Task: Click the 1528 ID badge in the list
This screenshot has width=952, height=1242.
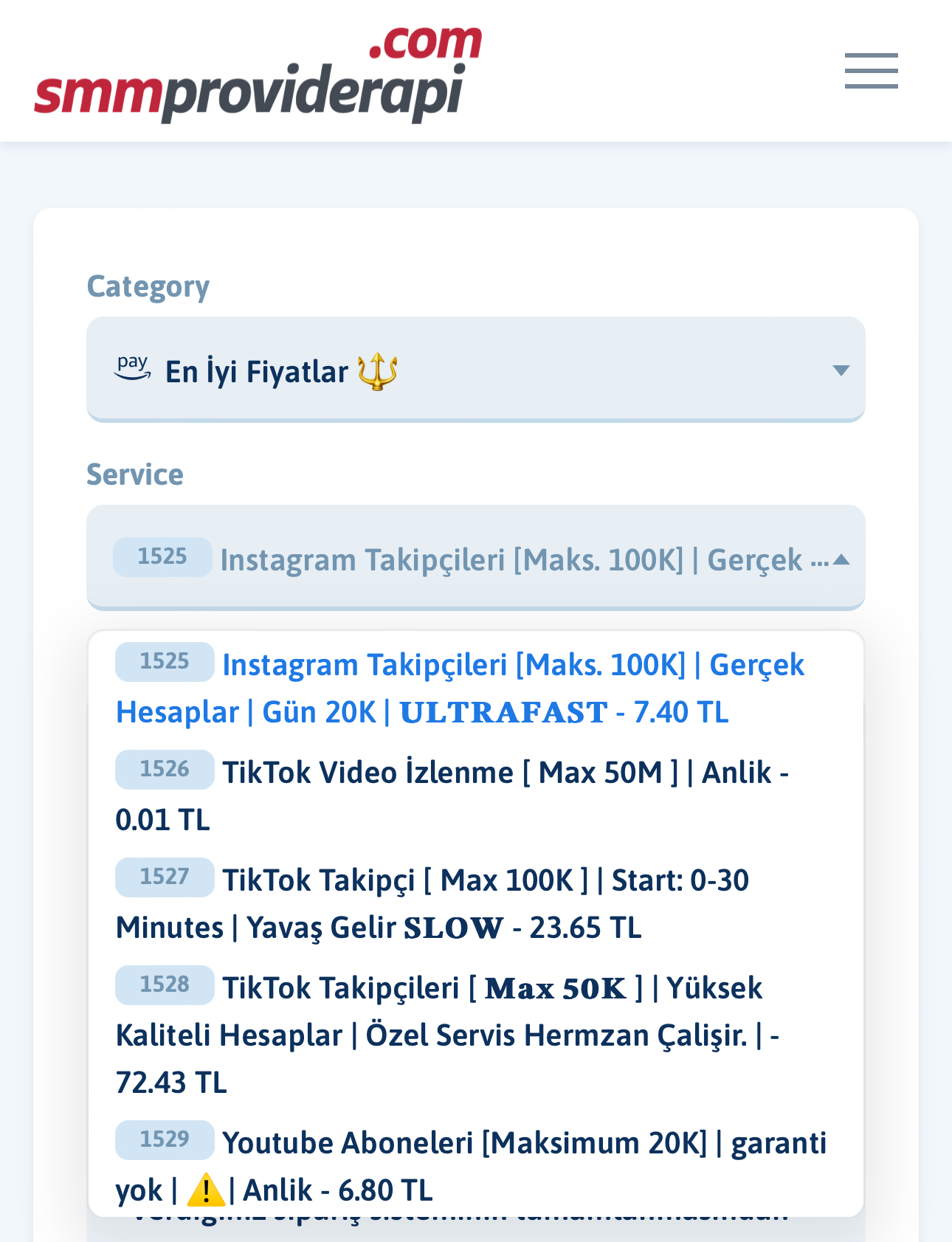Action: (x=165, y=984)
